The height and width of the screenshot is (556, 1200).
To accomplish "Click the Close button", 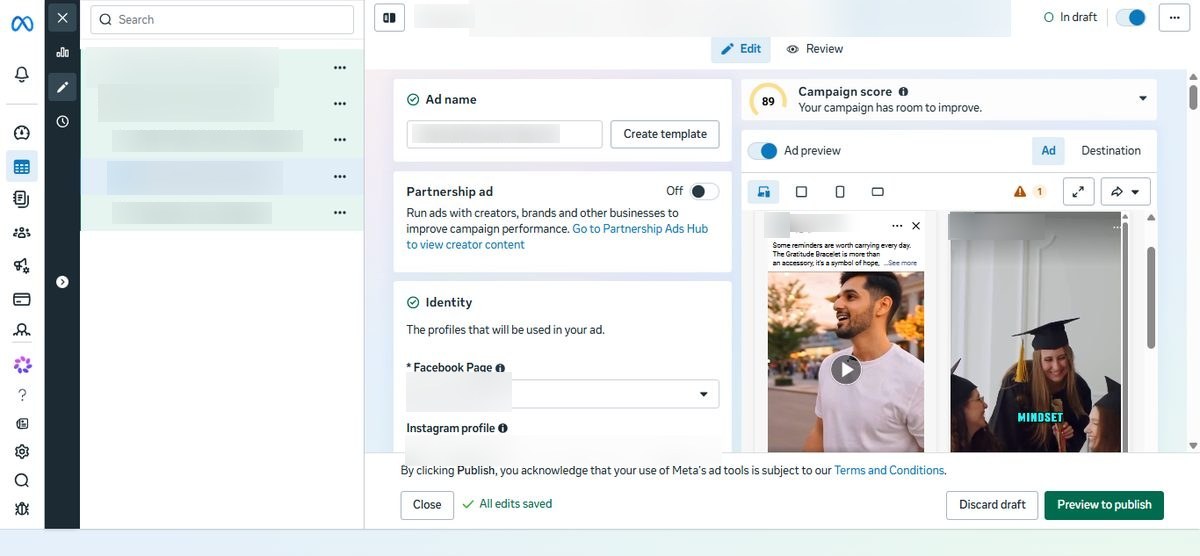I will point(427,505).
